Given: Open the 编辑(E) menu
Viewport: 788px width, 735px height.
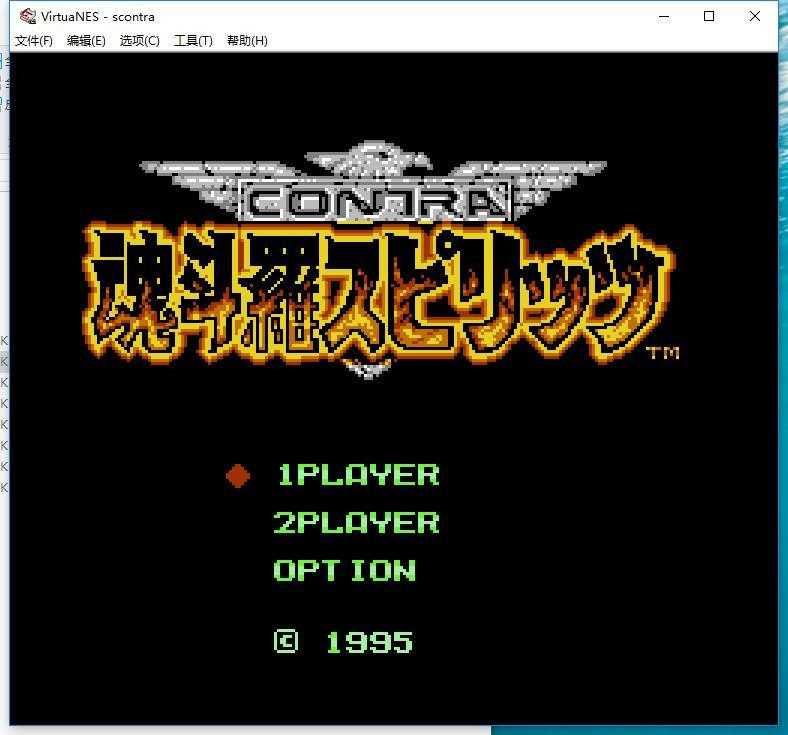Looking at the screenshot, I should click(86, 41).
